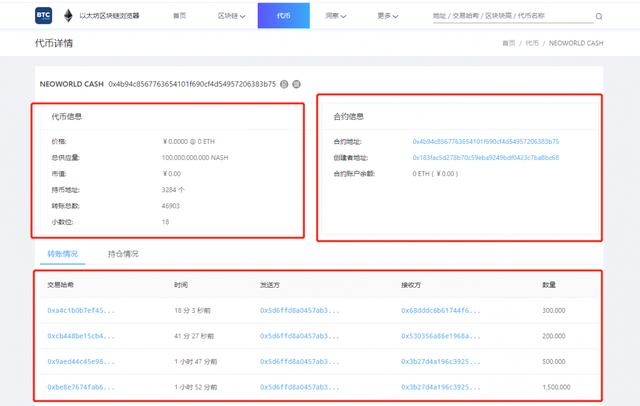Click the BTC.com logo icon
The height and width of the screenshot is (406, 640).
43,16
